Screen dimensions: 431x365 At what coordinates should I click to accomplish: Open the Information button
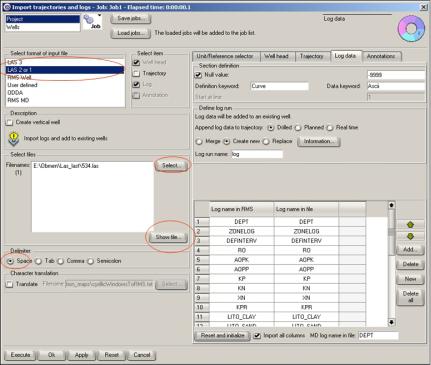pyautogui.click(x=318, y=141)
